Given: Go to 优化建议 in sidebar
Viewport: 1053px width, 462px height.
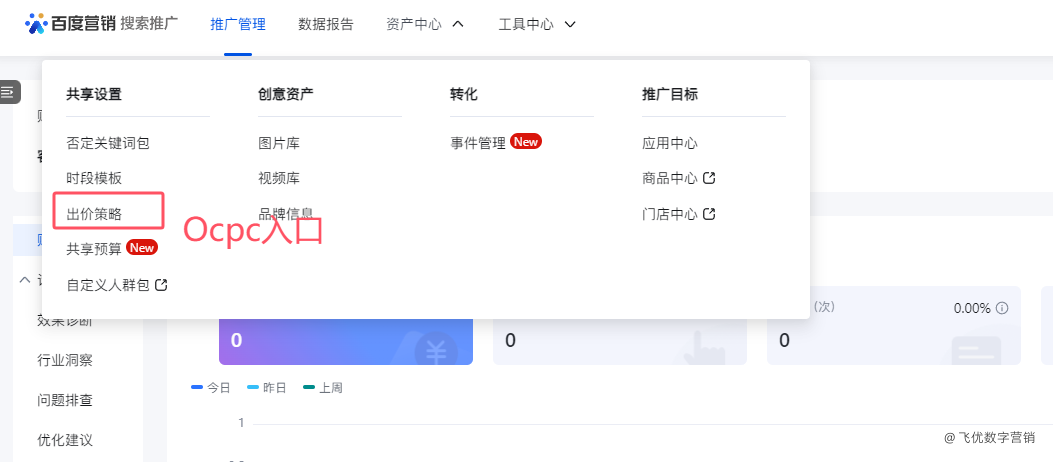Looking at the screenshot, I should point(64,441).
